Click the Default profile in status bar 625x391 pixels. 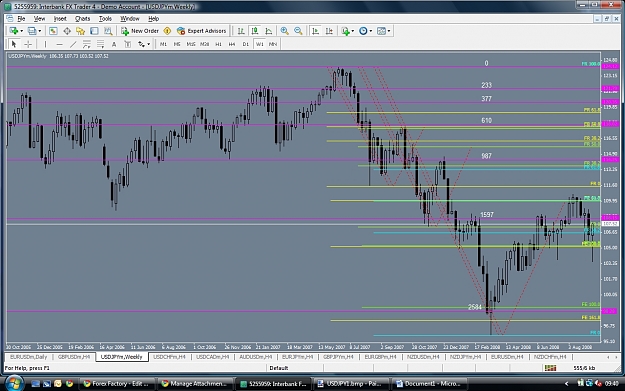[x=279, y=368]
